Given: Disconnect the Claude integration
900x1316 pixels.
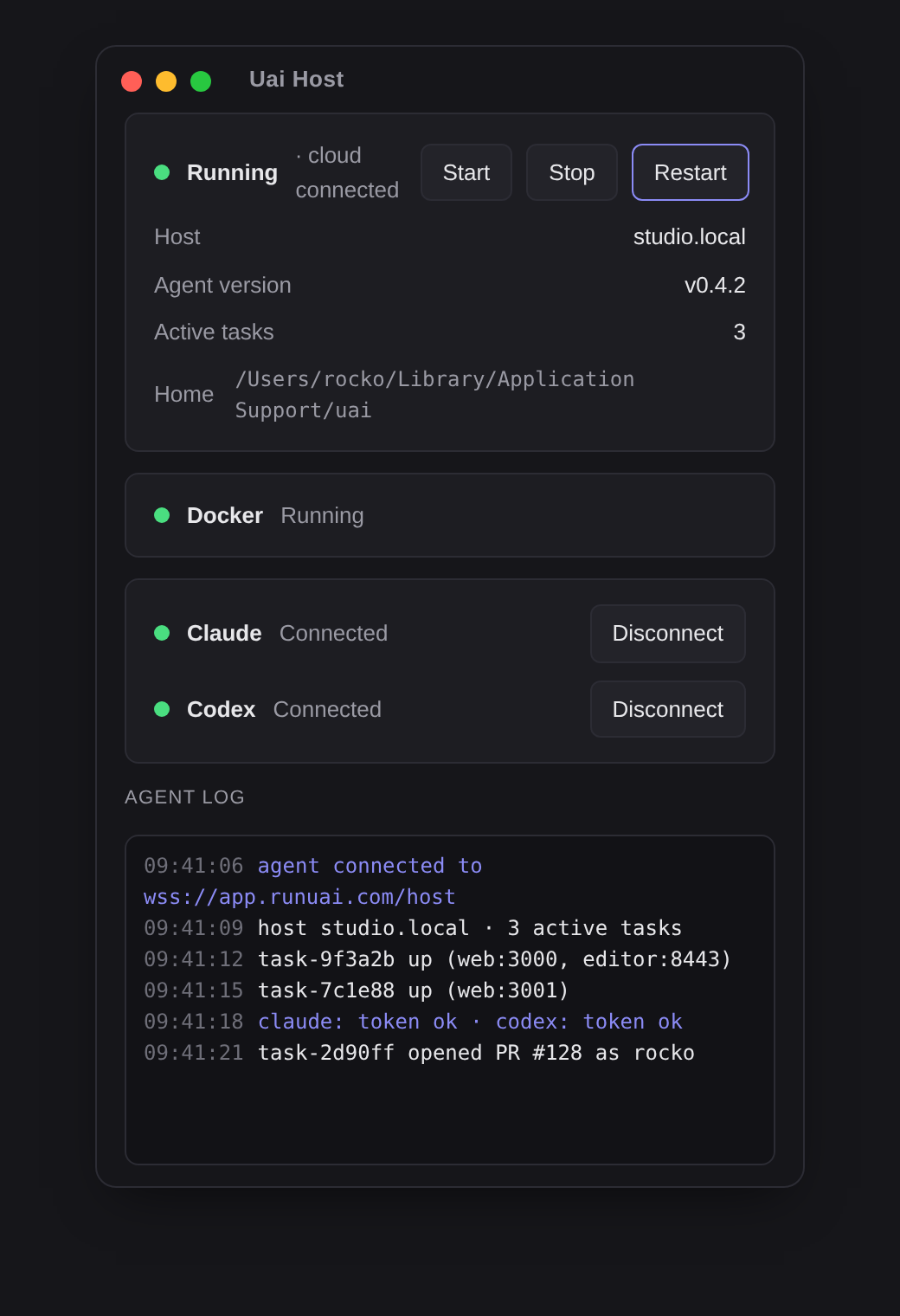Looking at the screenshot, I should (x=668, y=634).
